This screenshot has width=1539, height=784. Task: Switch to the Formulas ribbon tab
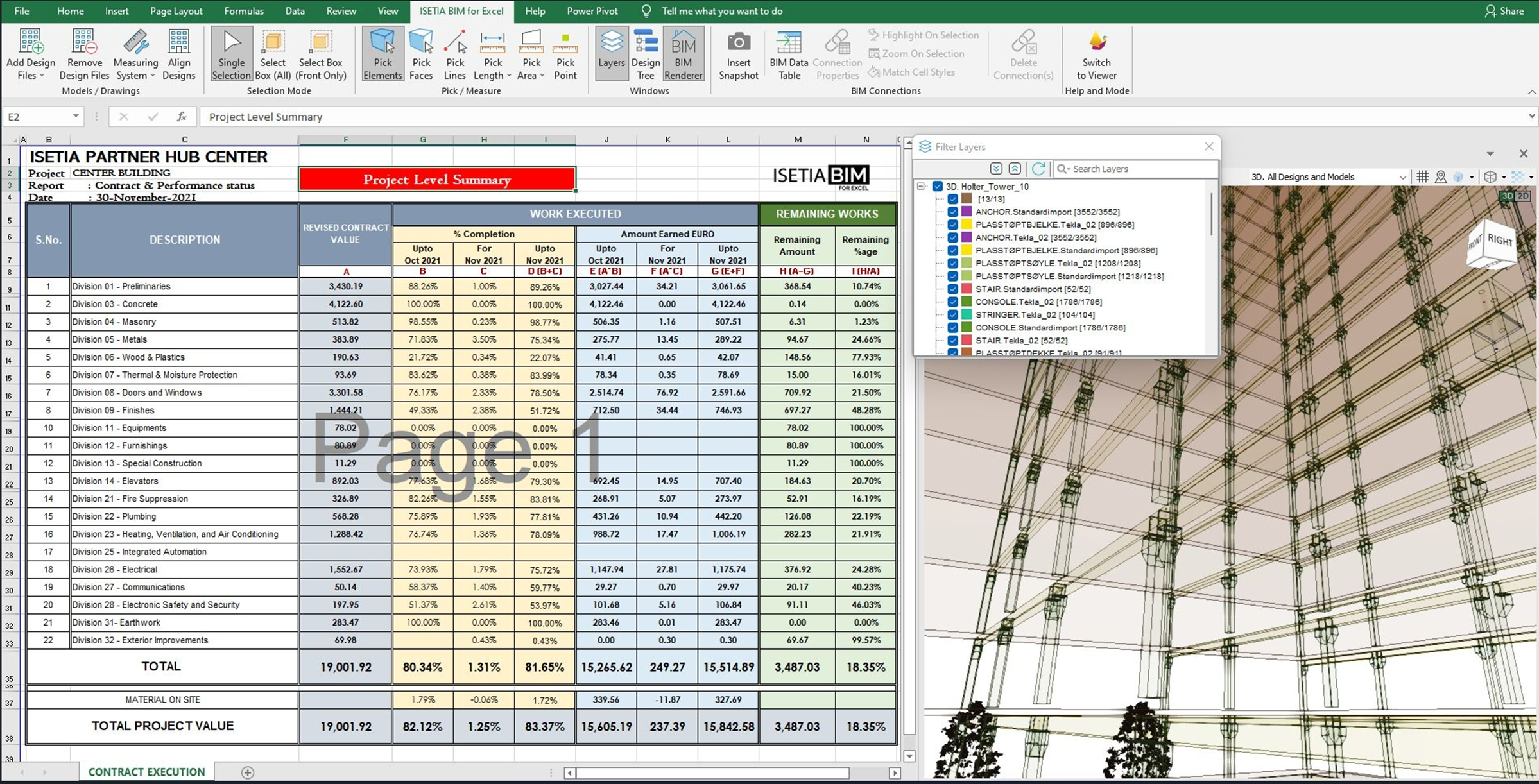(244, 11)
